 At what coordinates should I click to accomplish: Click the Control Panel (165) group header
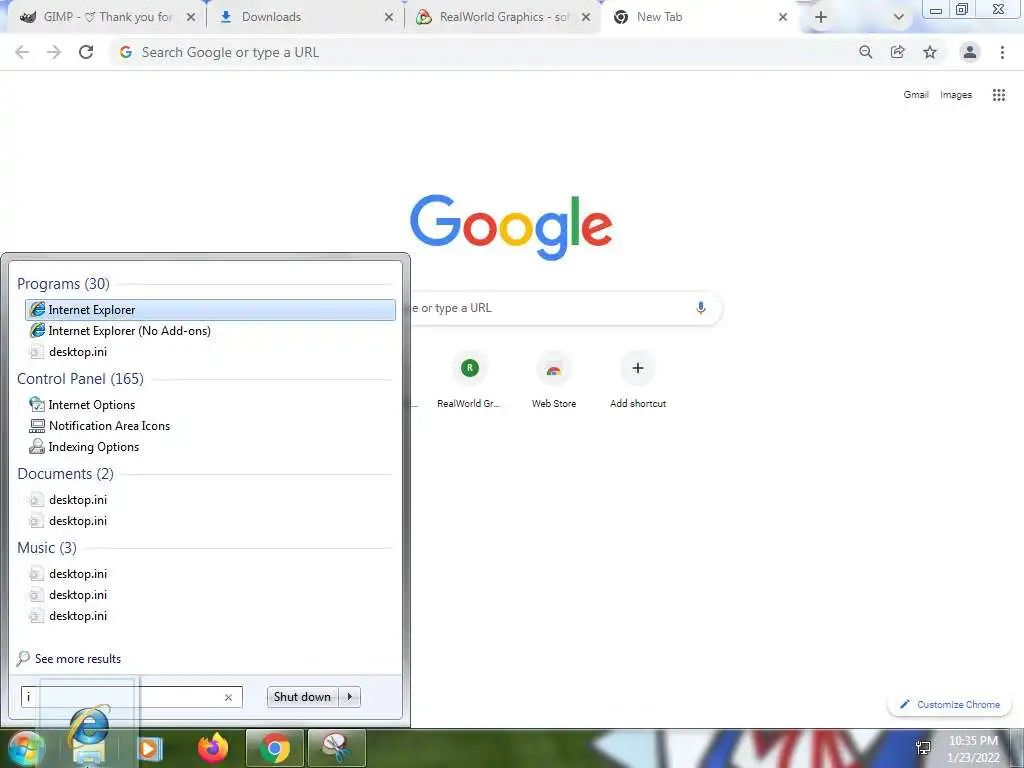tap(80, 379)
